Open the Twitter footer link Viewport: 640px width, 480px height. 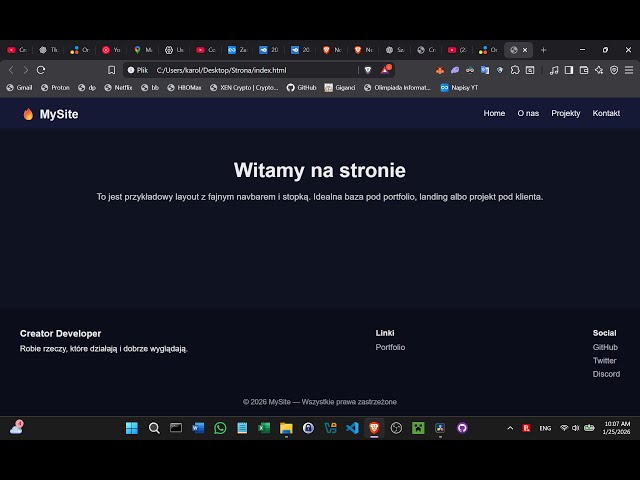(604, 360)
